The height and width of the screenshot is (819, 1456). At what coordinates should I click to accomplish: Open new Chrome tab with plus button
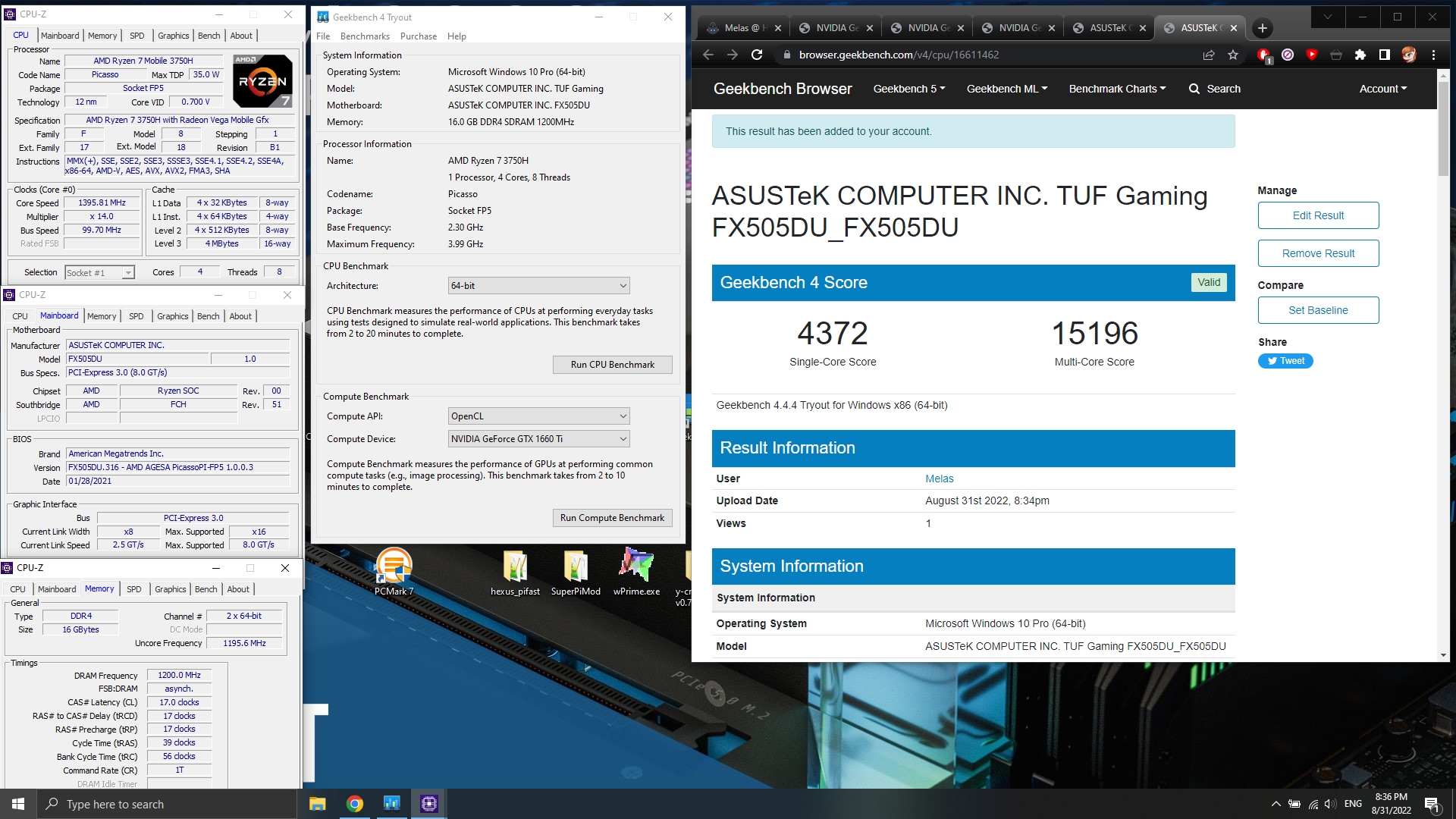[x=1263, y=28]
